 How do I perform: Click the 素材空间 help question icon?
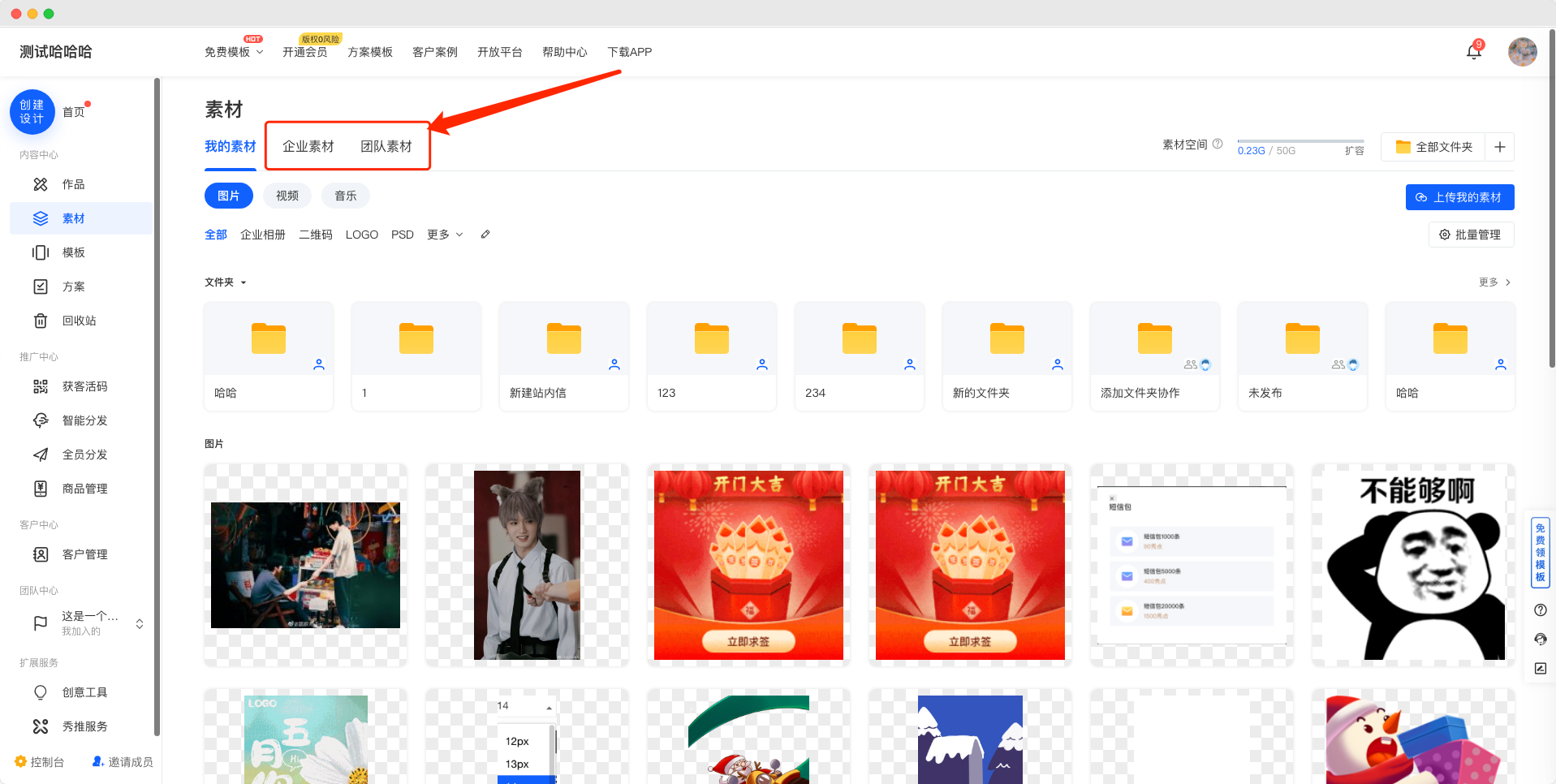[1218, 144]
